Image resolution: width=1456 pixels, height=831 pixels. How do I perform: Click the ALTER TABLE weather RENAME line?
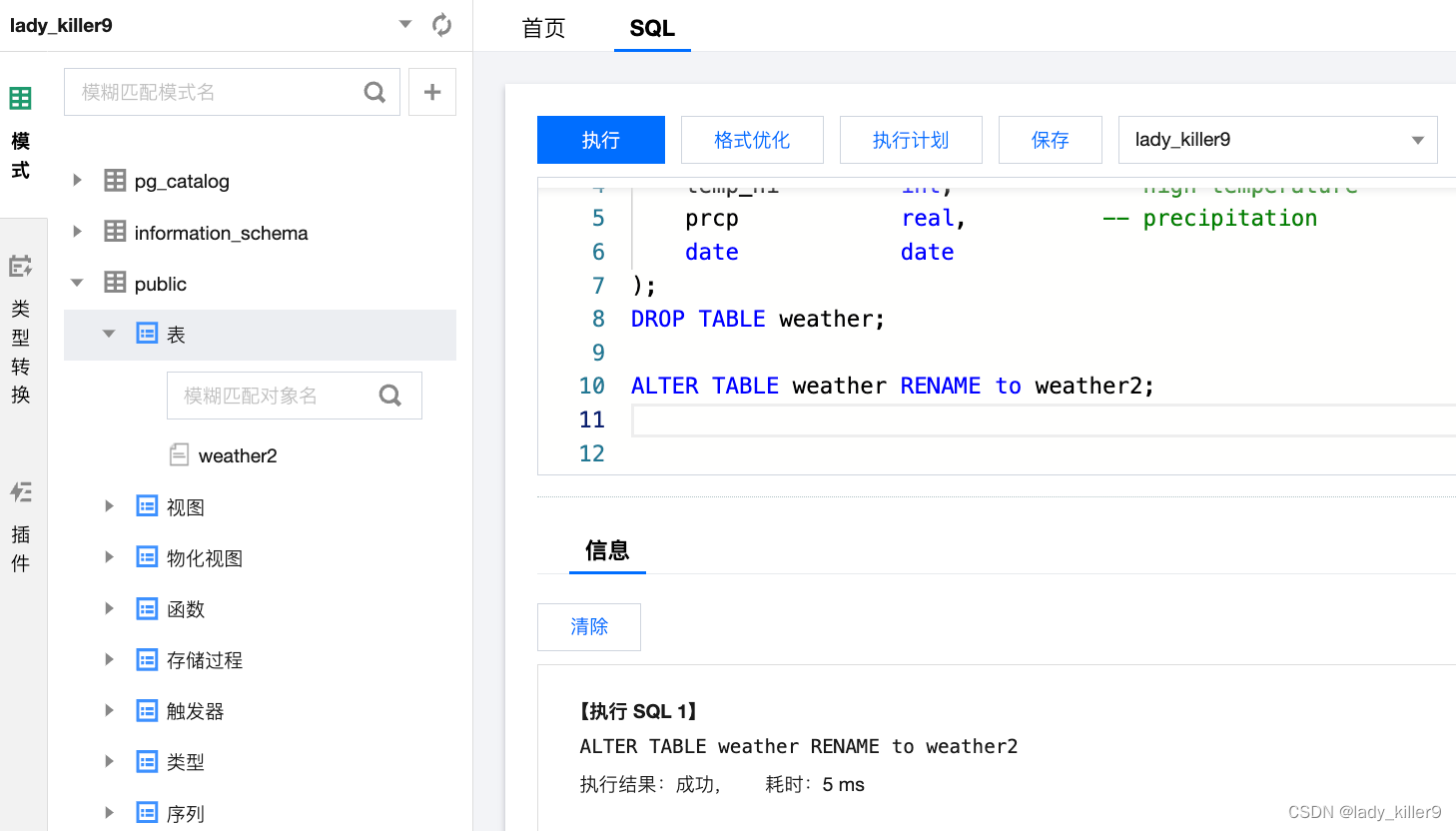point(893,386)
